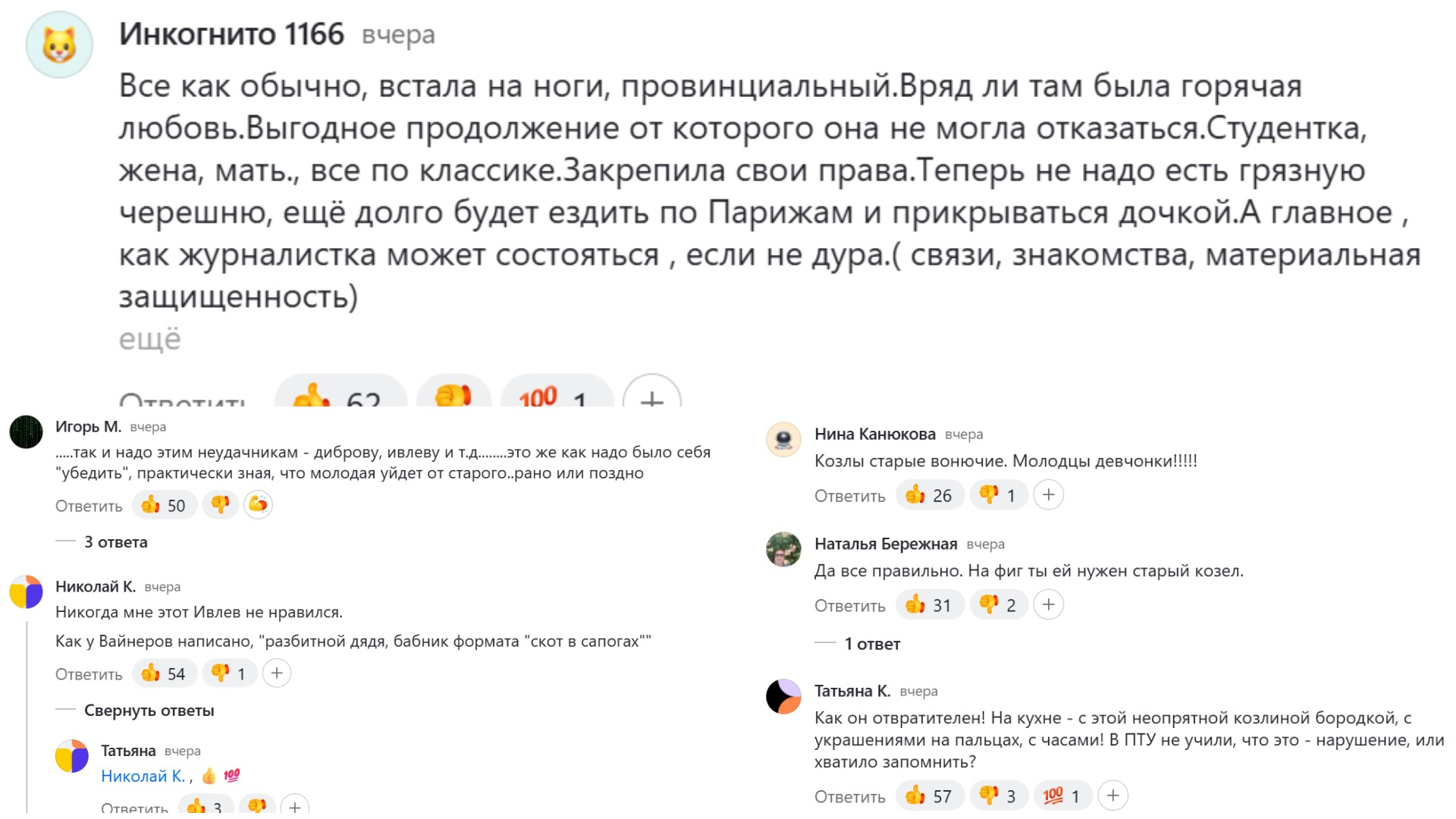Screen dimensions: 1456x819
Task: Reply to Нина Канюкова's comment
Action: pos(849,496)
